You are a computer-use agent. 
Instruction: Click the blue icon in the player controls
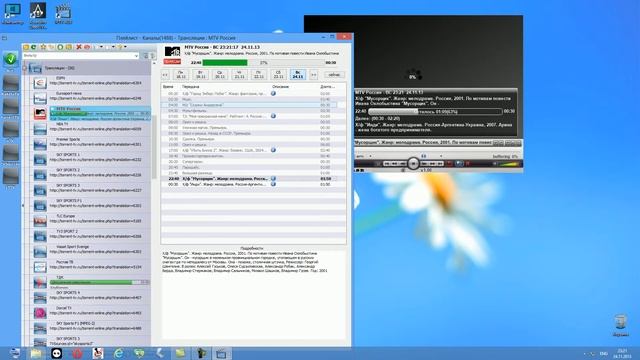[459, 164]
